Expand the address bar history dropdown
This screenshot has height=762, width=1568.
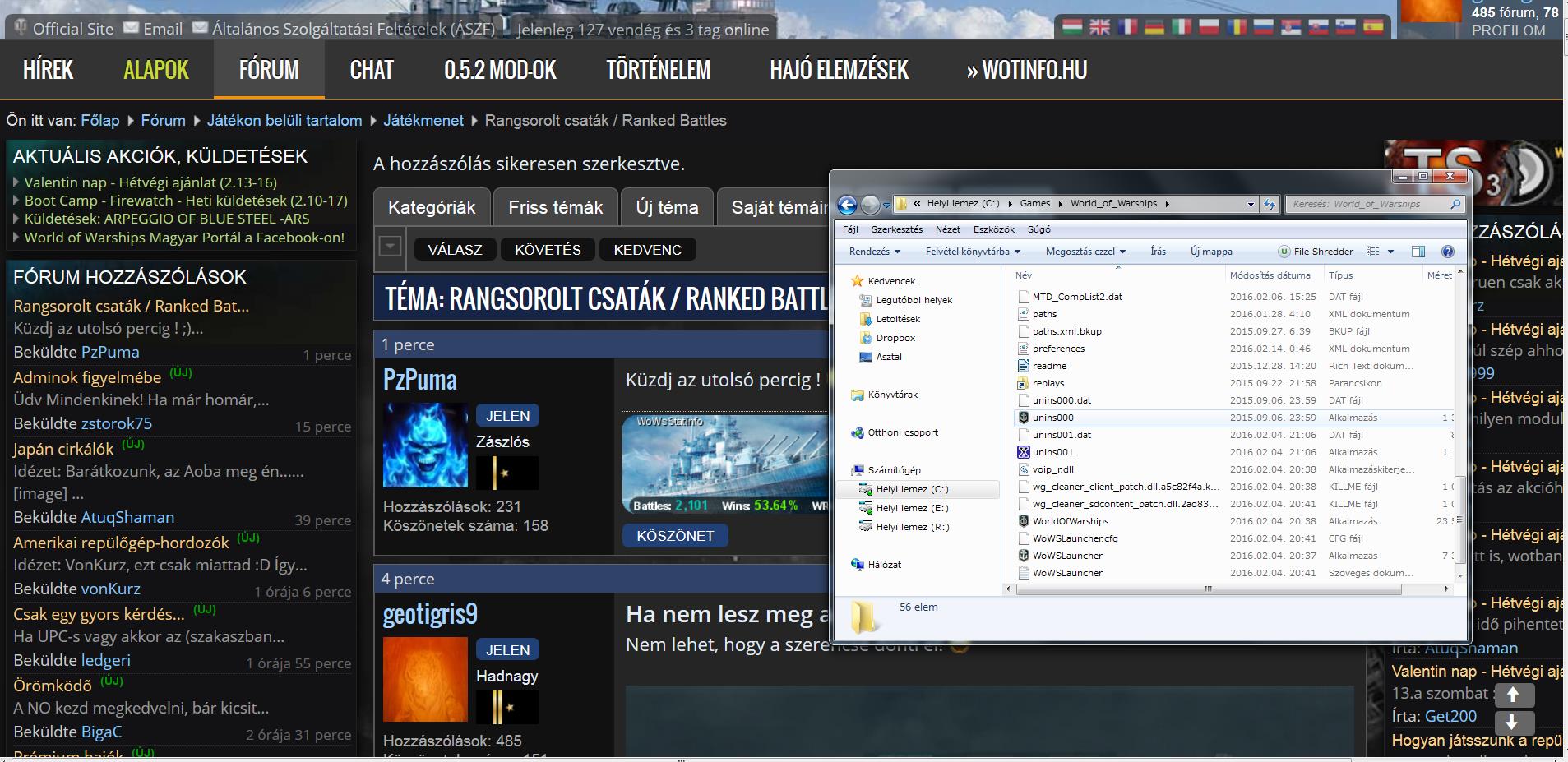(1251, 204)
